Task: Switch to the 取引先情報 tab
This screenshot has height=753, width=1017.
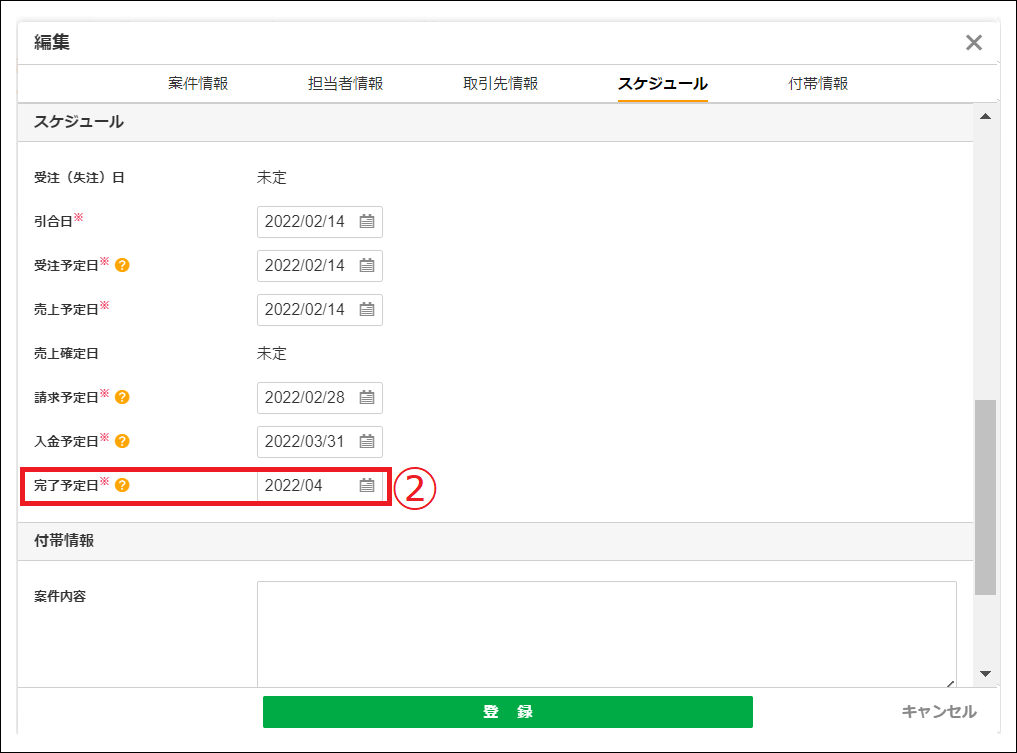Action: (500, 84)
